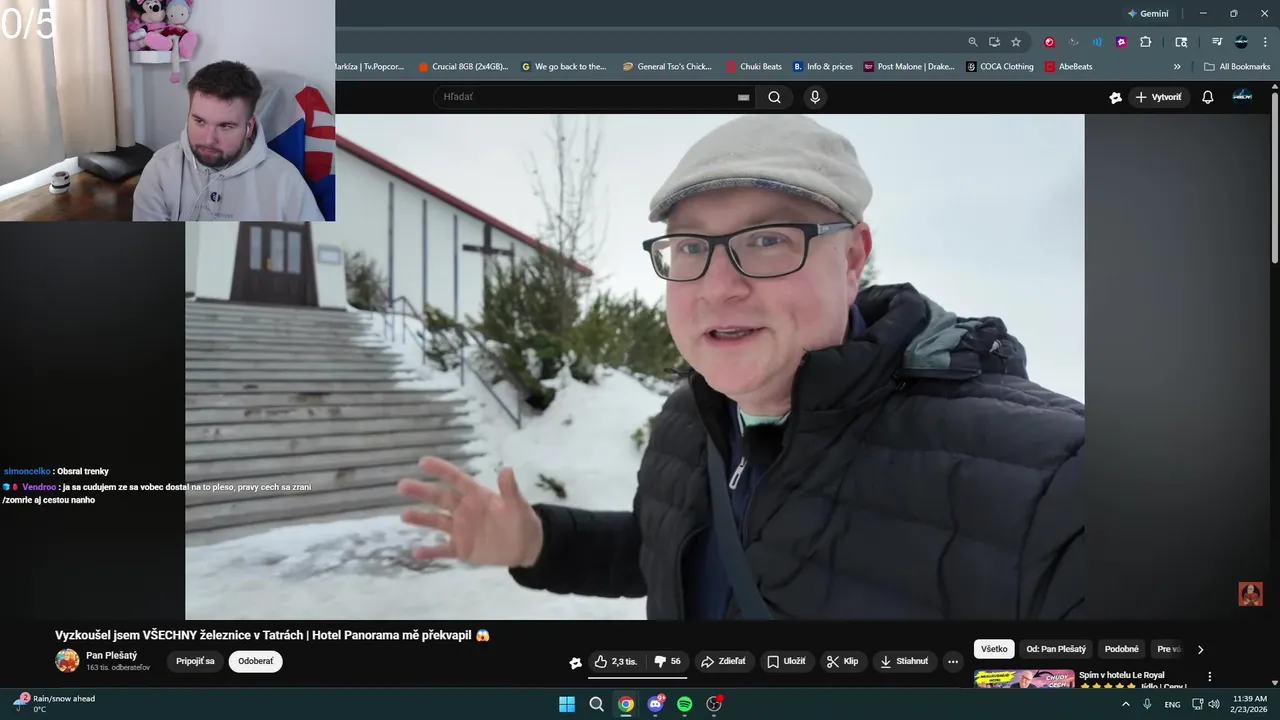Click the Odoberať subscribe button
The height and width of the screenshot is (720, 1280).
(256, 661)
